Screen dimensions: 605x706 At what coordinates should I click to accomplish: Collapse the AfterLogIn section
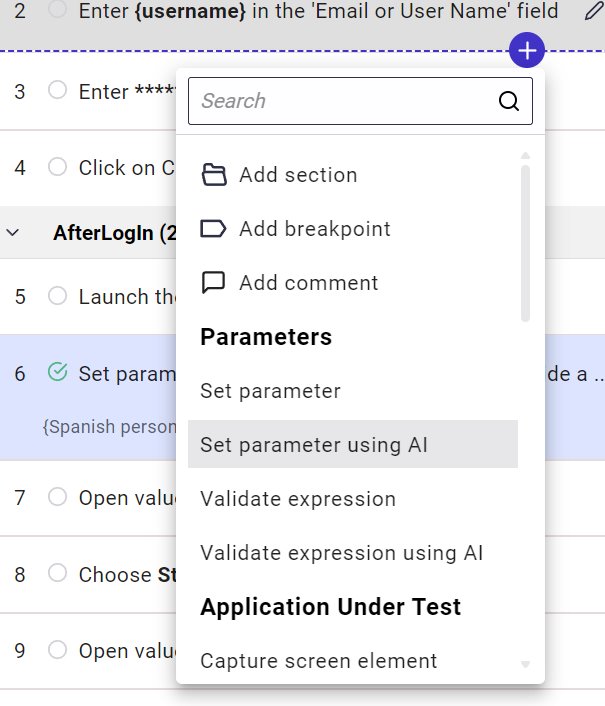click(13, 232)
